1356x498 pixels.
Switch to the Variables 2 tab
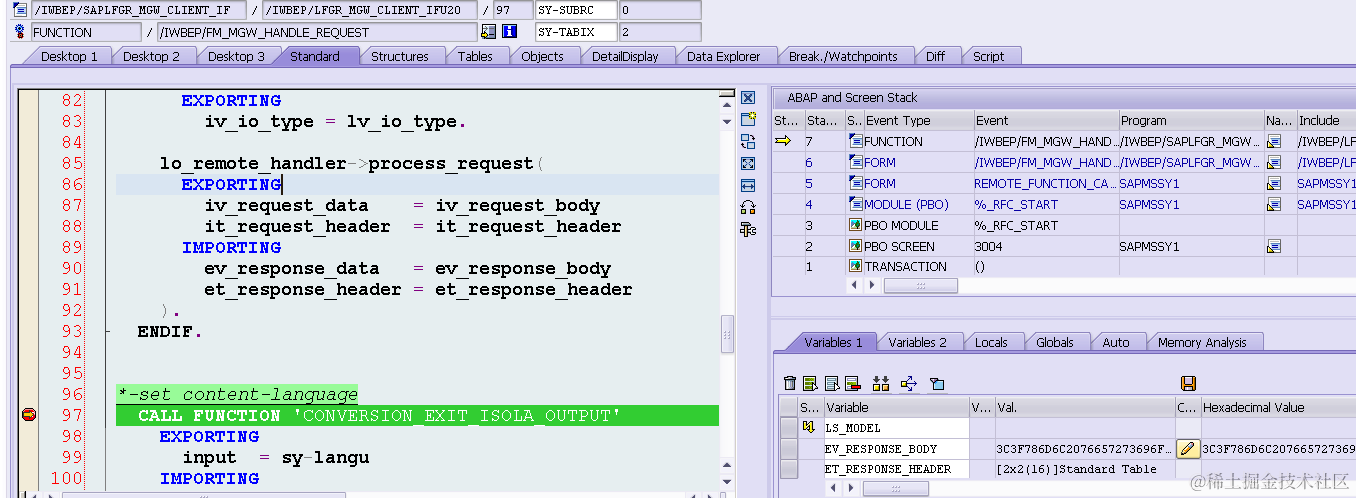coord(917,342)
